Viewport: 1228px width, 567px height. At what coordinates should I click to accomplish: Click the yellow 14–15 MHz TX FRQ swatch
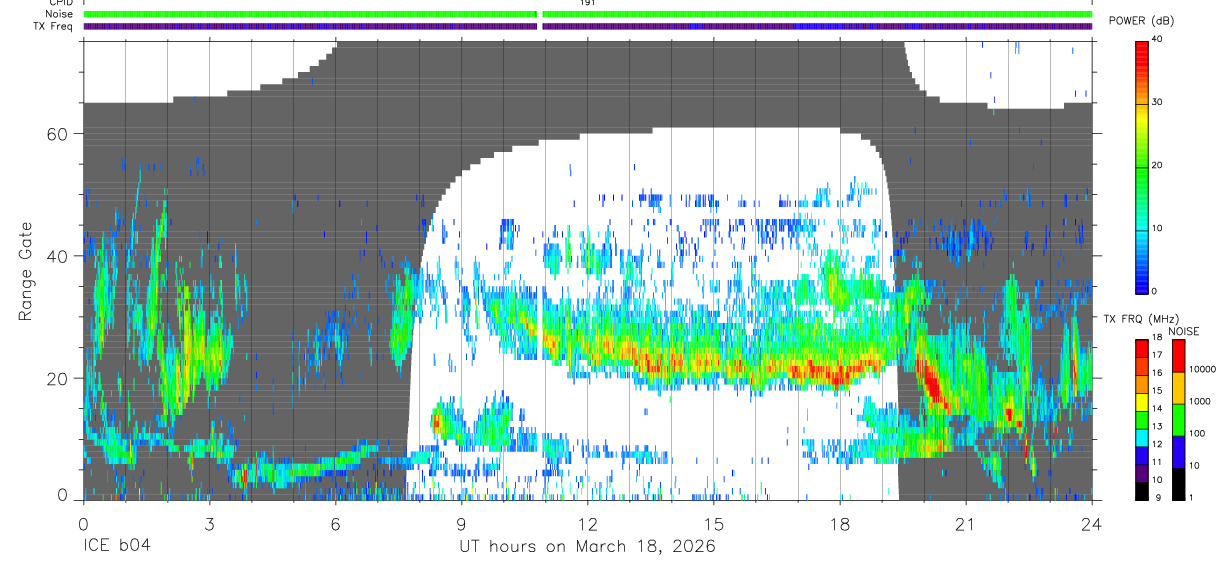(1142, 402)
